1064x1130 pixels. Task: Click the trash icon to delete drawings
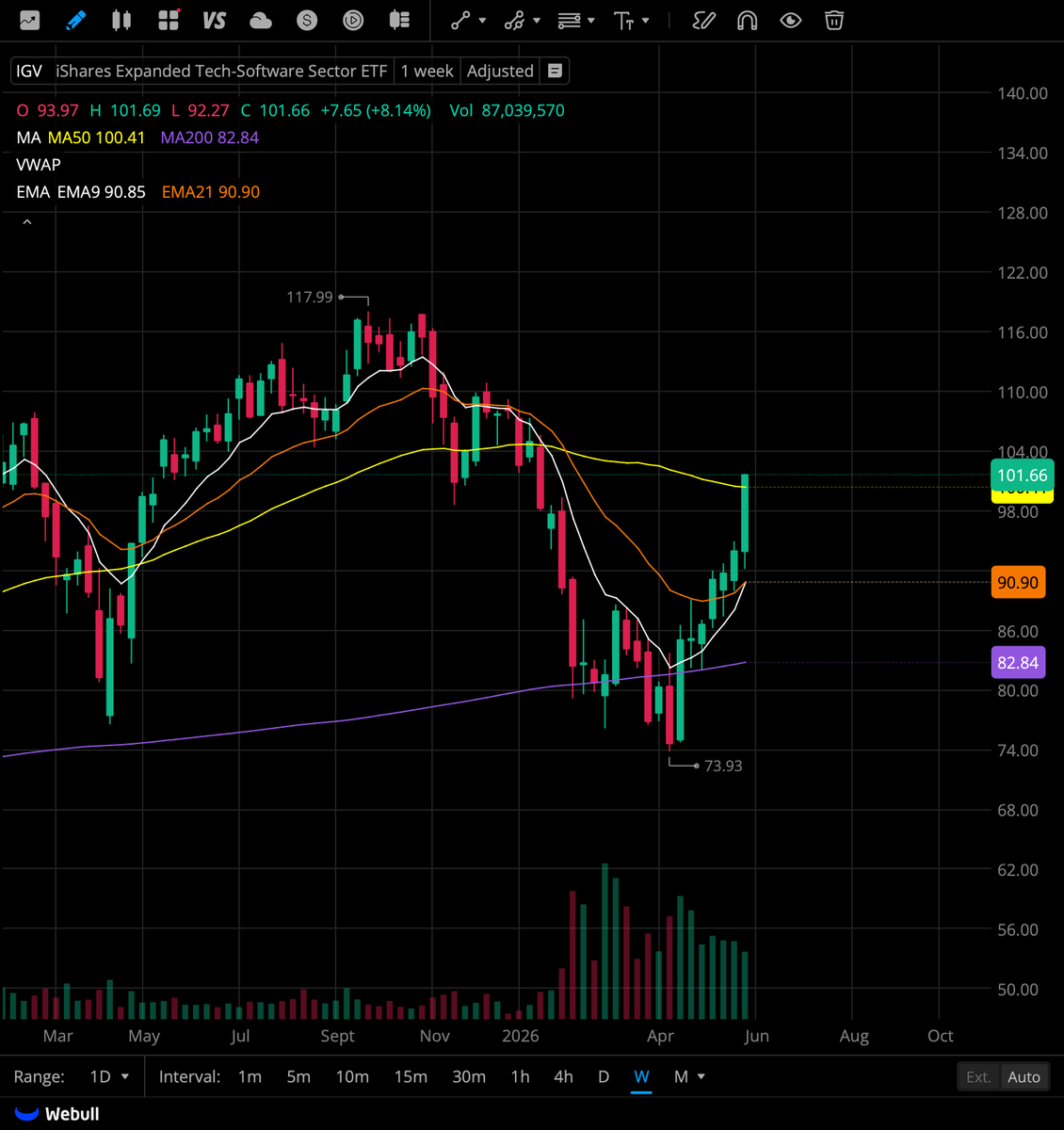834,20
